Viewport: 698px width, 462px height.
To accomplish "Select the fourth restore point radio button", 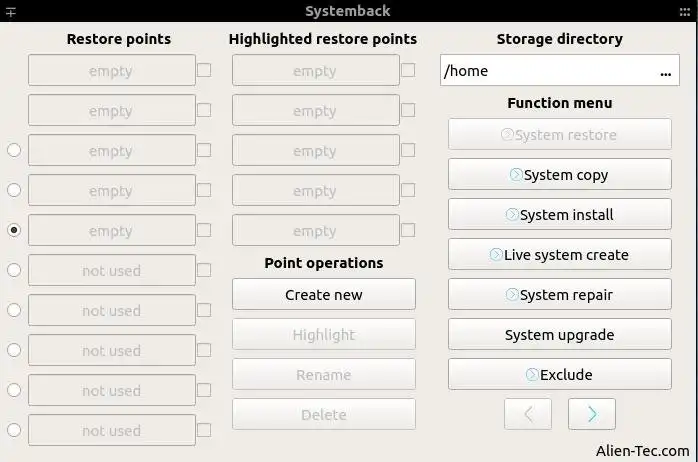I will (x=14, y=190).
